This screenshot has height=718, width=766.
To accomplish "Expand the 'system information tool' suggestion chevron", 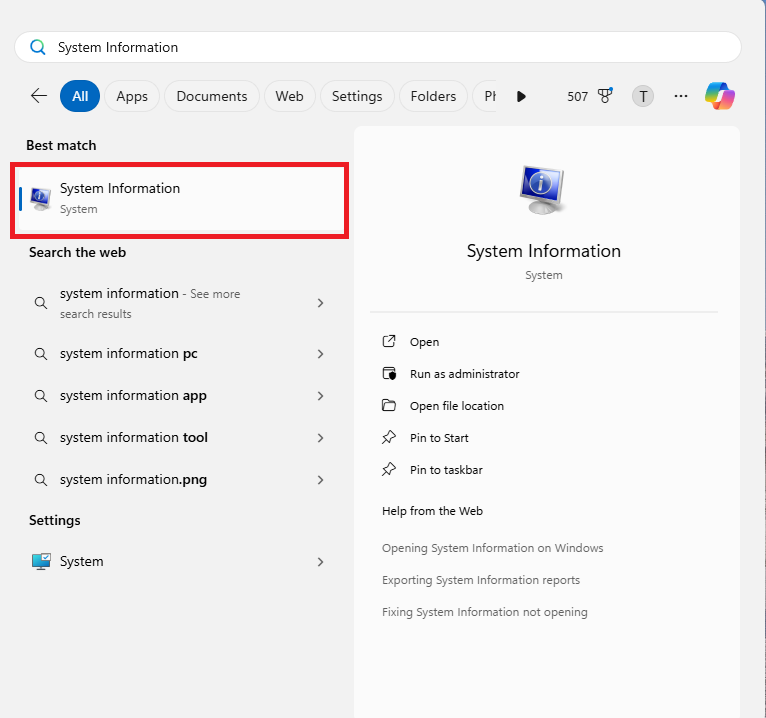I will pyautogui.click(x=320, y=438).
